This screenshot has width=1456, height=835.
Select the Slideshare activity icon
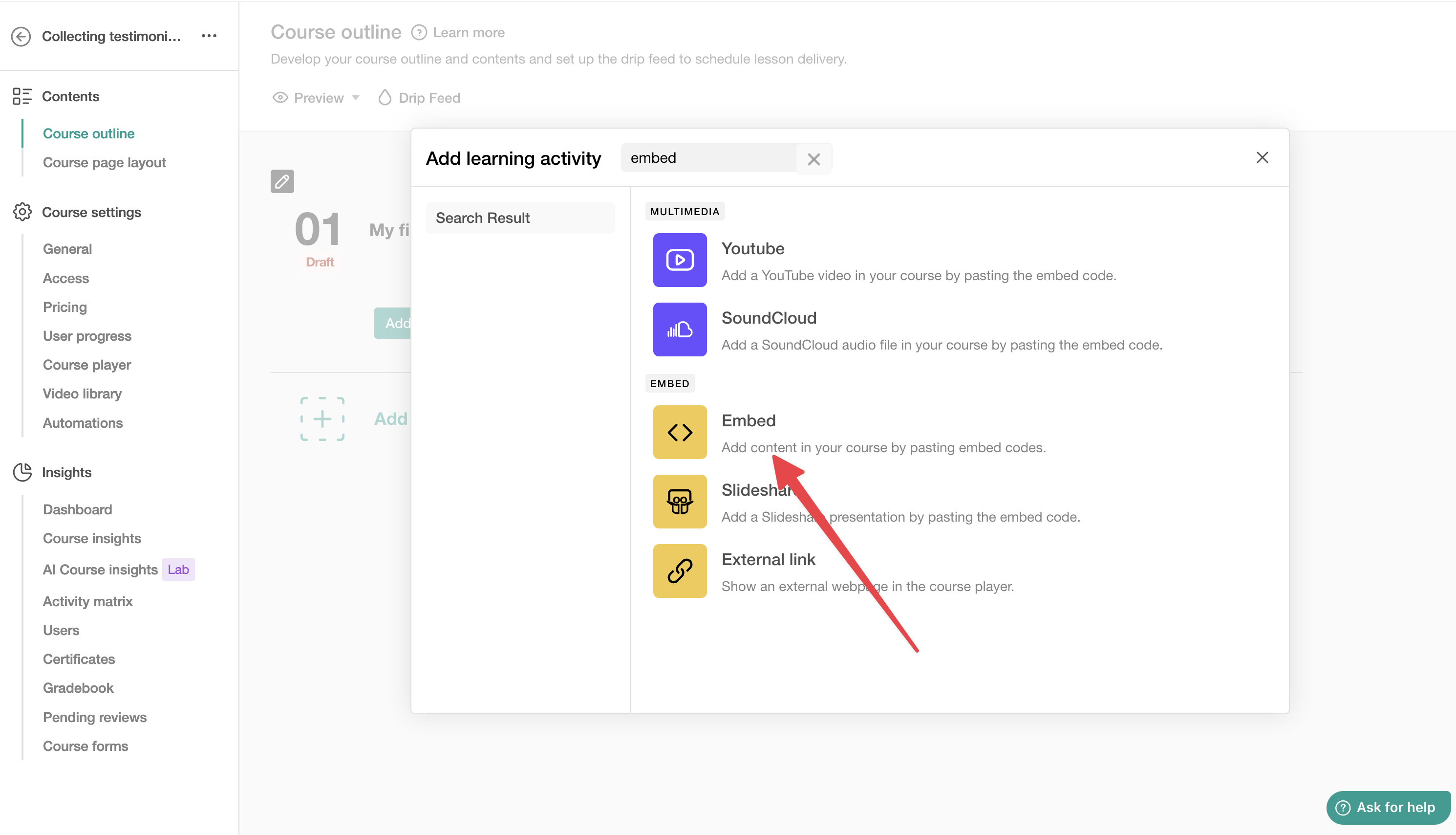(680, 501)
